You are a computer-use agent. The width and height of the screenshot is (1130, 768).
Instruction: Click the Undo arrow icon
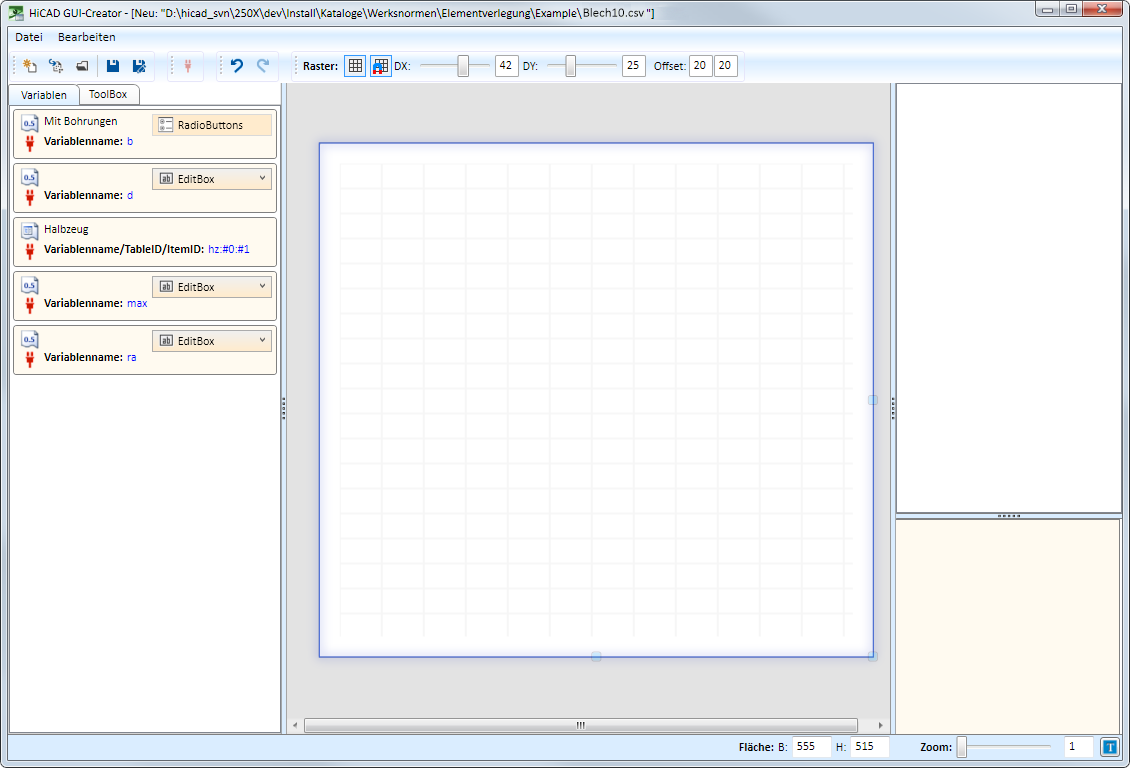237,66
